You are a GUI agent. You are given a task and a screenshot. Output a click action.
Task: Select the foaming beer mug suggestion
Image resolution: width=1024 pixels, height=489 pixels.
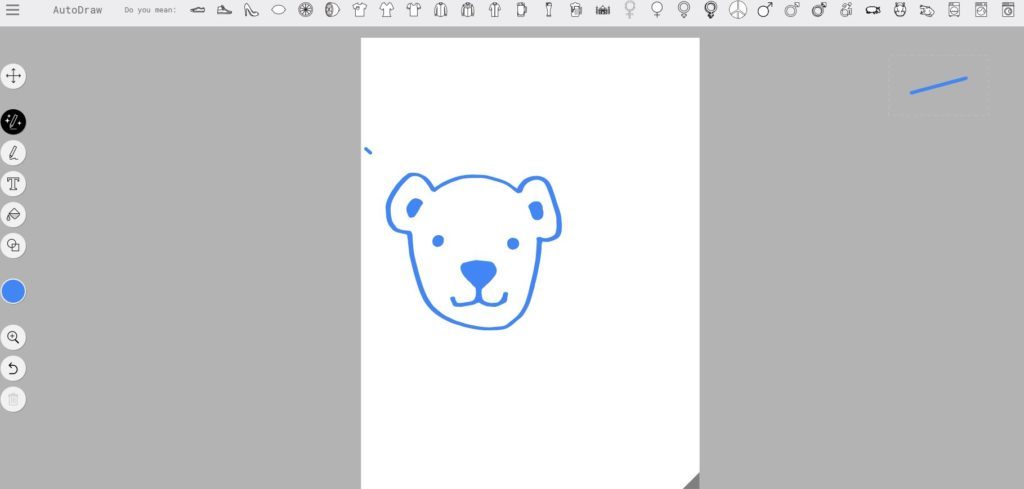coord(575,10)
